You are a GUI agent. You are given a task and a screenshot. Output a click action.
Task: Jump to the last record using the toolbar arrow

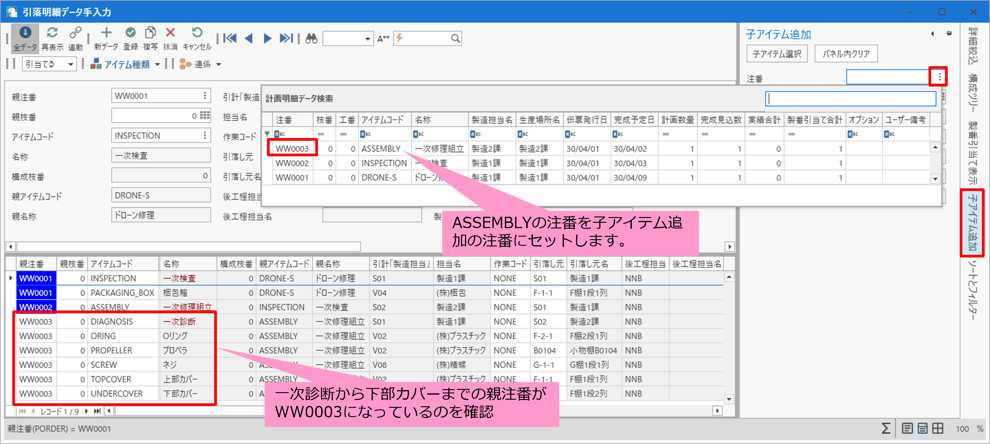click(286, 38)
